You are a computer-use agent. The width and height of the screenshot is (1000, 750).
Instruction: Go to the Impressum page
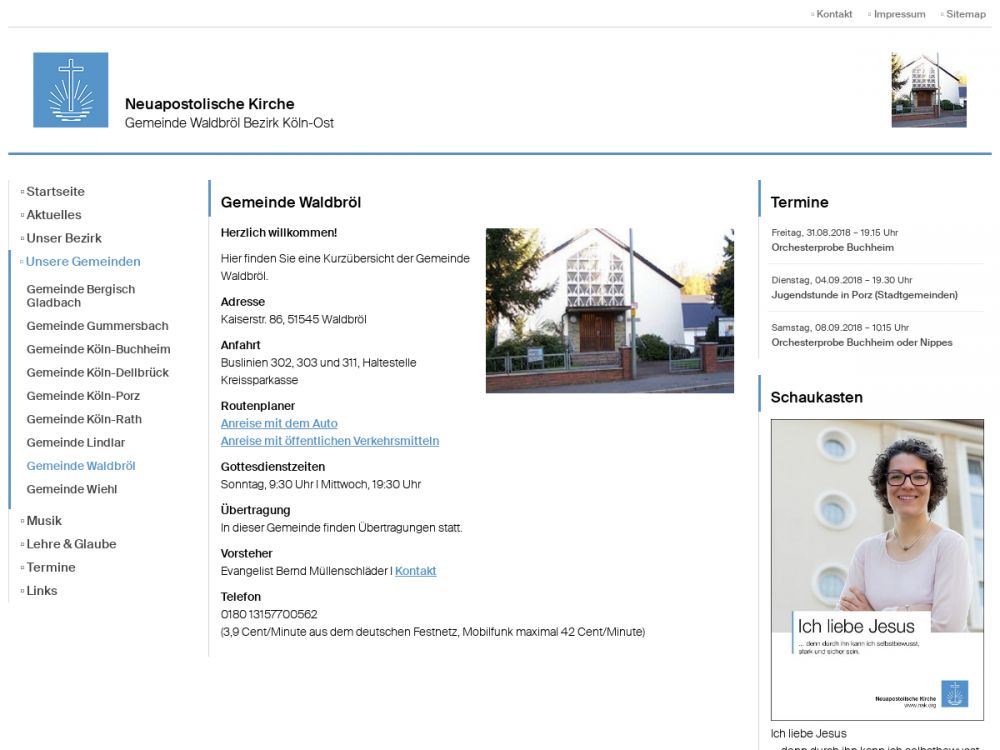[899, 14]
